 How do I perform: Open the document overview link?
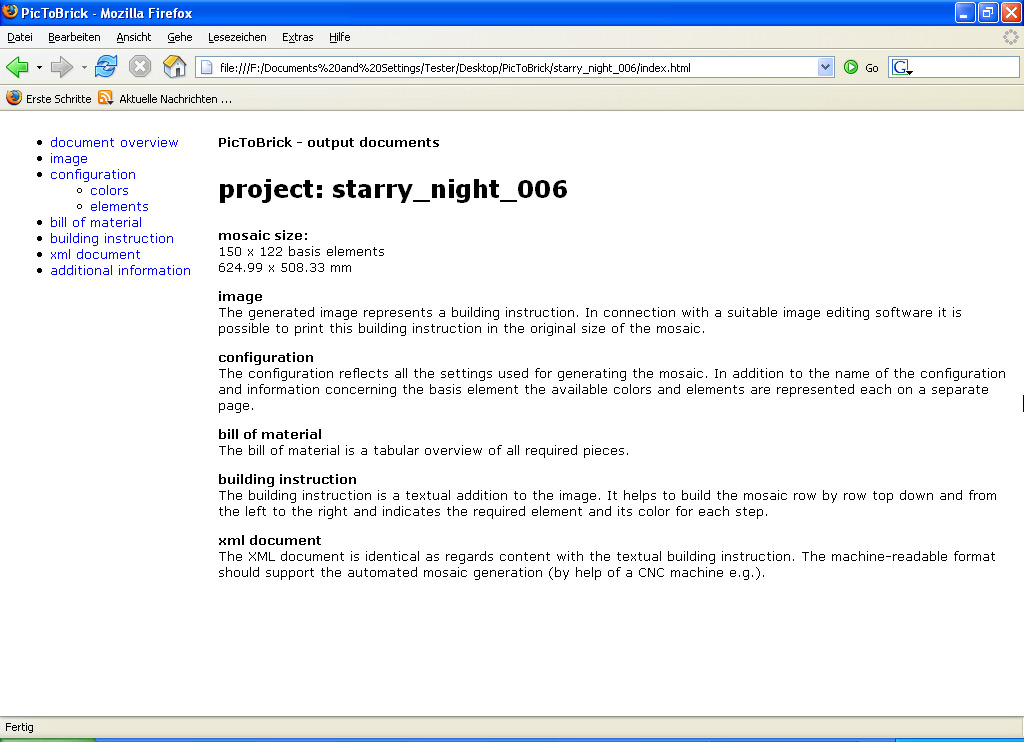coord(114,142)
